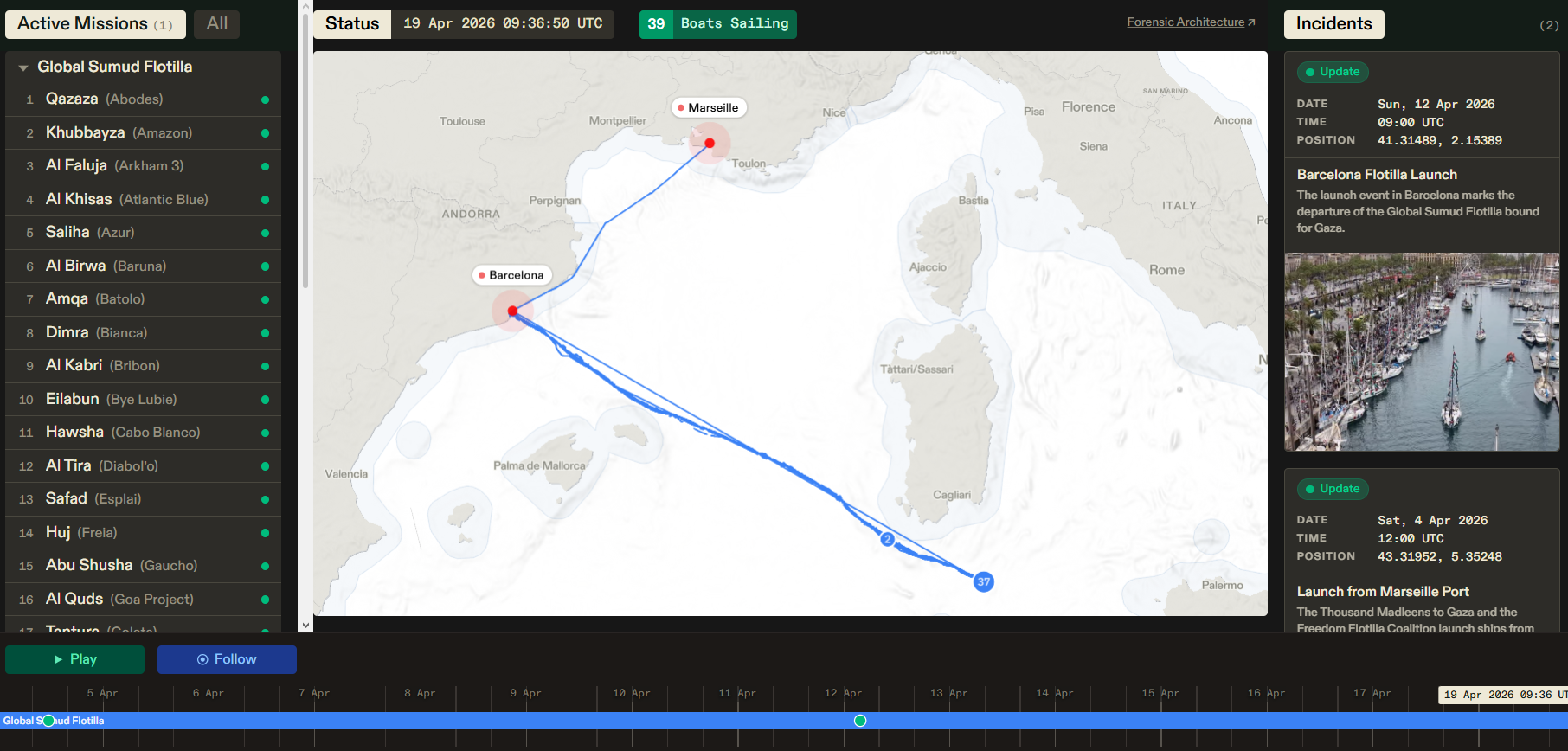Screen dimensions: 1568x751
Task: Select Al Khisas (Atlantic Blue) boat
Action: (126, 200)
